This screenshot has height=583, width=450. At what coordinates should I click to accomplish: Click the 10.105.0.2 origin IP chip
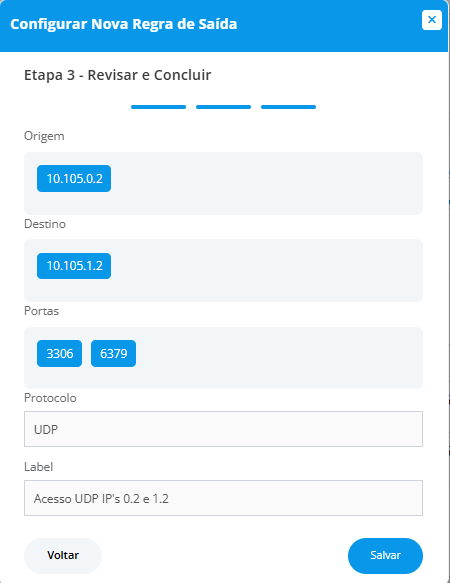pos(74,178)
